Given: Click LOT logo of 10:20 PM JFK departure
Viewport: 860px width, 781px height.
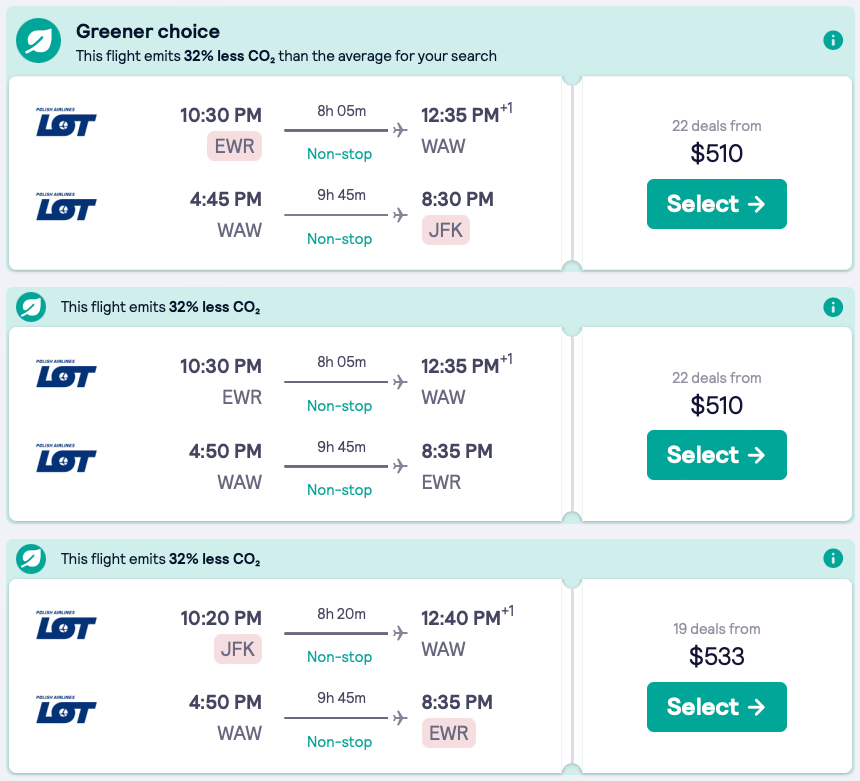Looking at the screenshot, I should pos(66,626).
